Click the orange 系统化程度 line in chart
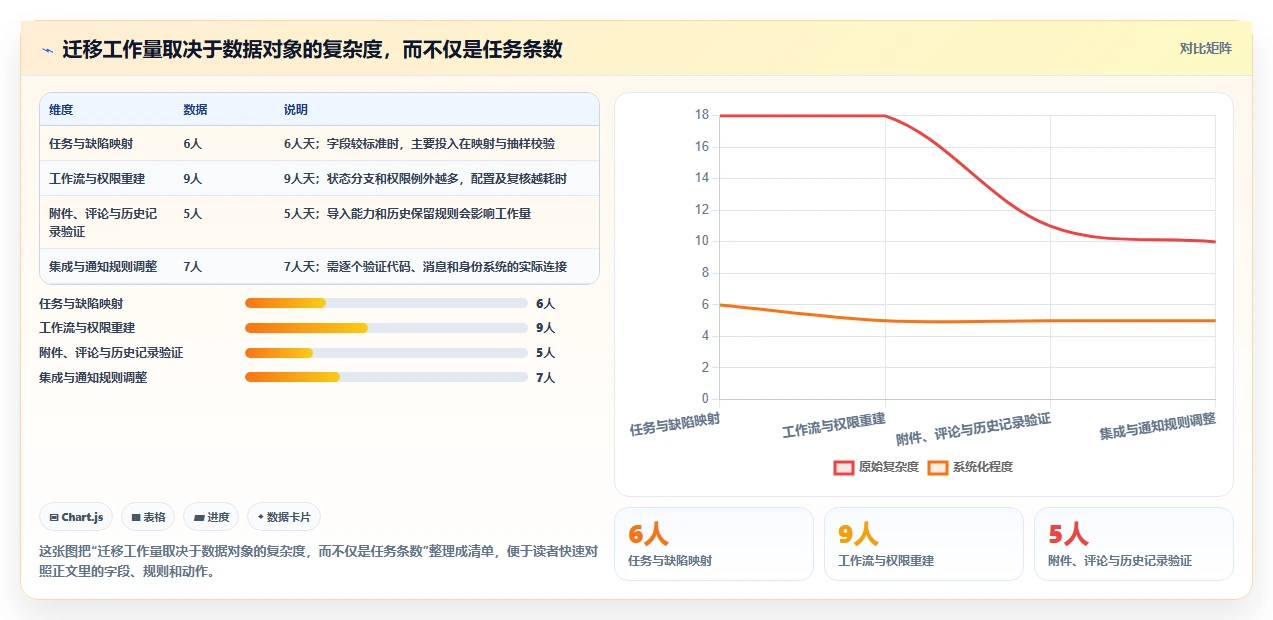 coord(968,321)
